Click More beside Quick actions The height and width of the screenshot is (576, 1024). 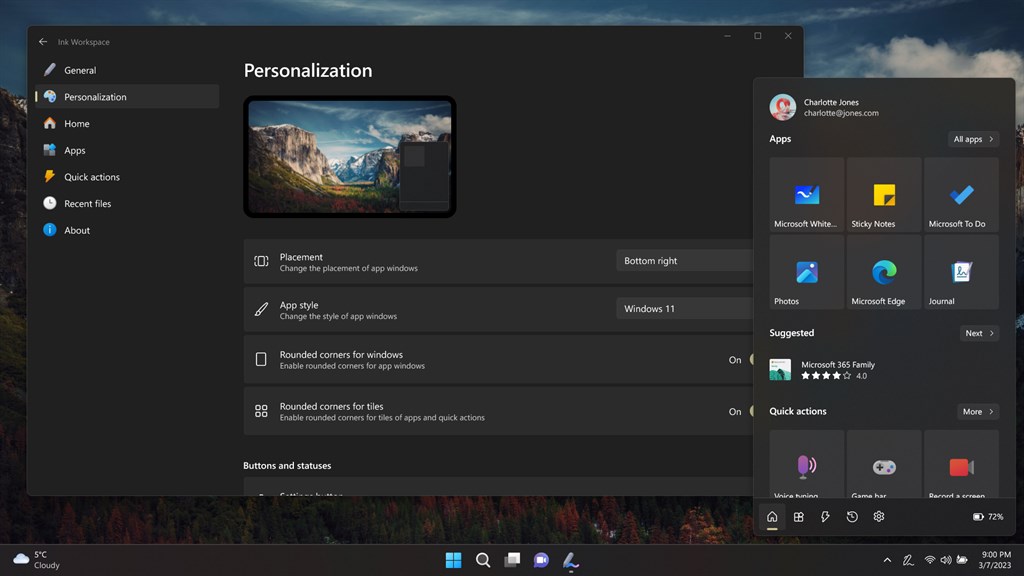(978, 411)
